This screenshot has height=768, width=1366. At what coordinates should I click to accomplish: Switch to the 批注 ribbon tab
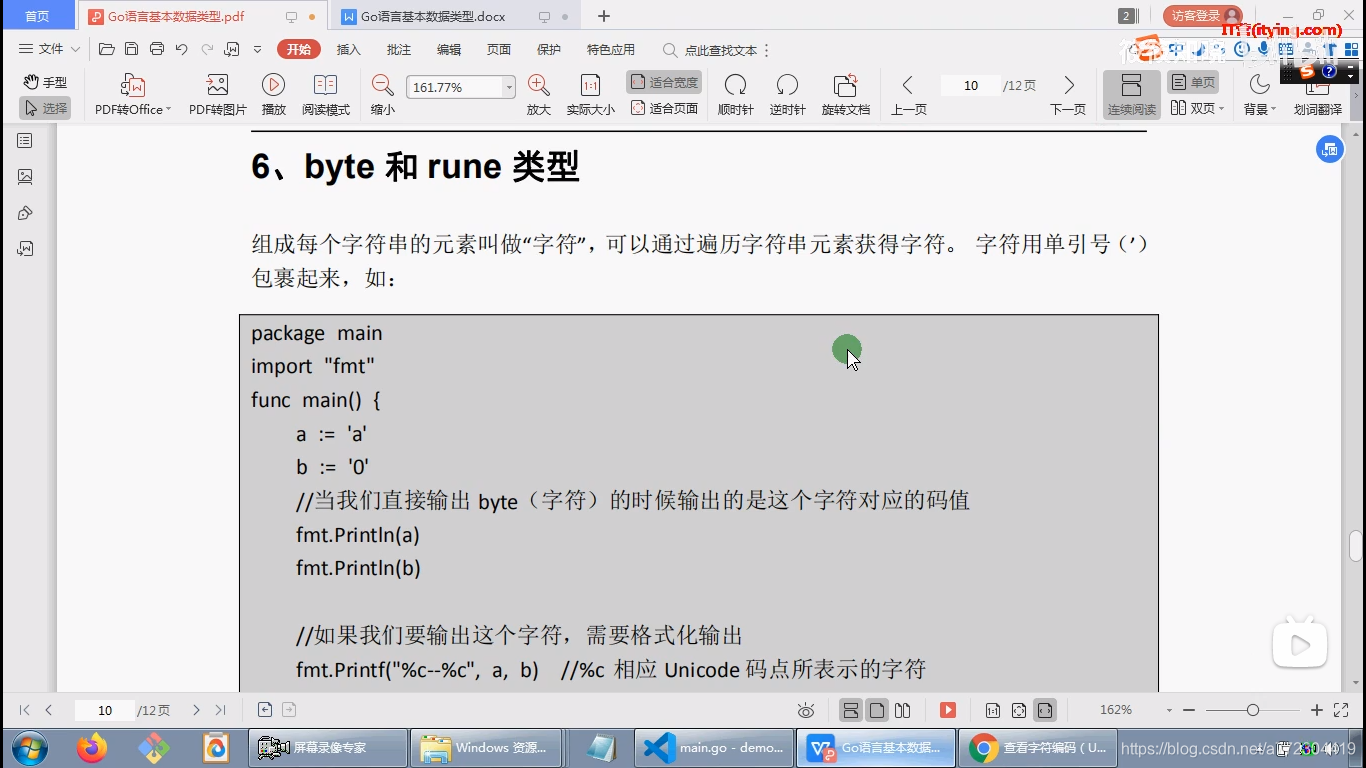[x=399, y=49]
